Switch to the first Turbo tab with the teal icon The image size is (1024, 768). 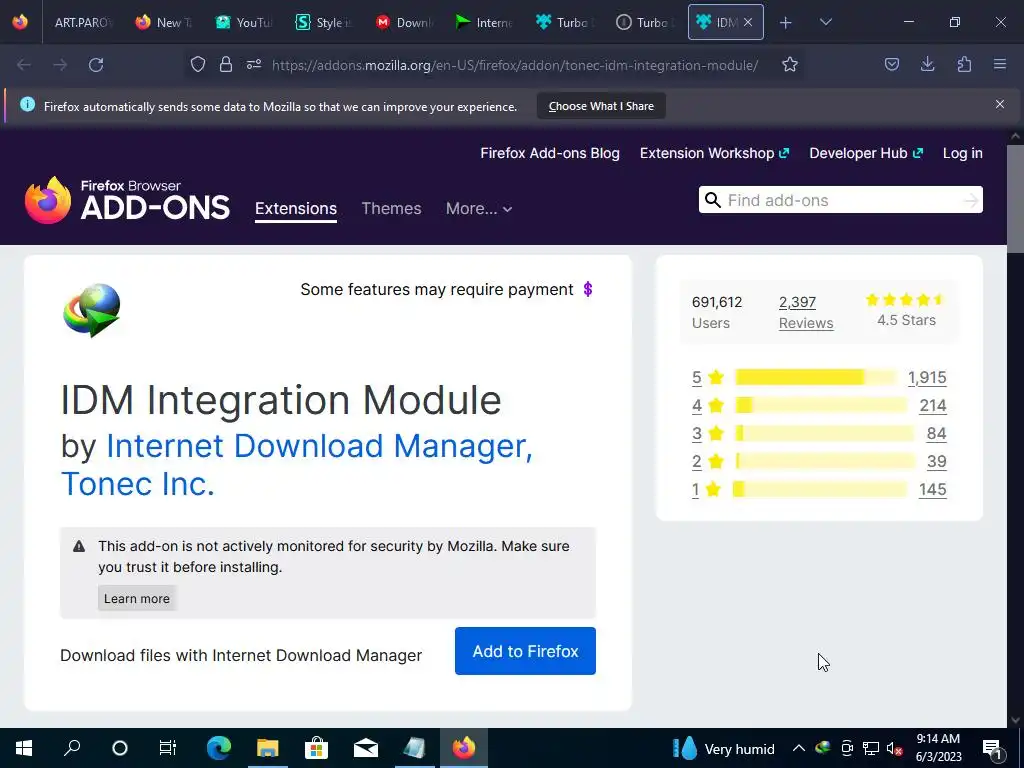565,22
